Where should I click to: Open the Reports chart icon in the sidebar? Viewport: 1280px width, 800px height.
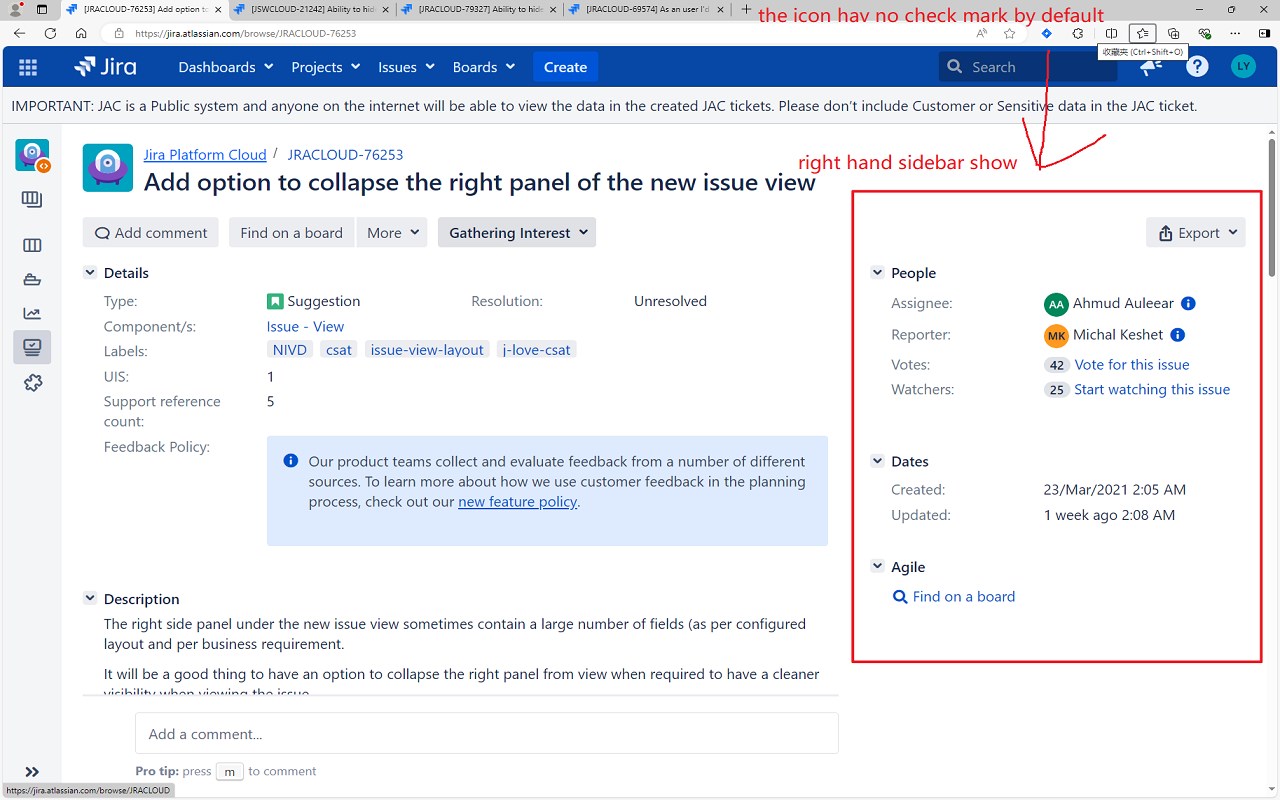coord(32,314)
